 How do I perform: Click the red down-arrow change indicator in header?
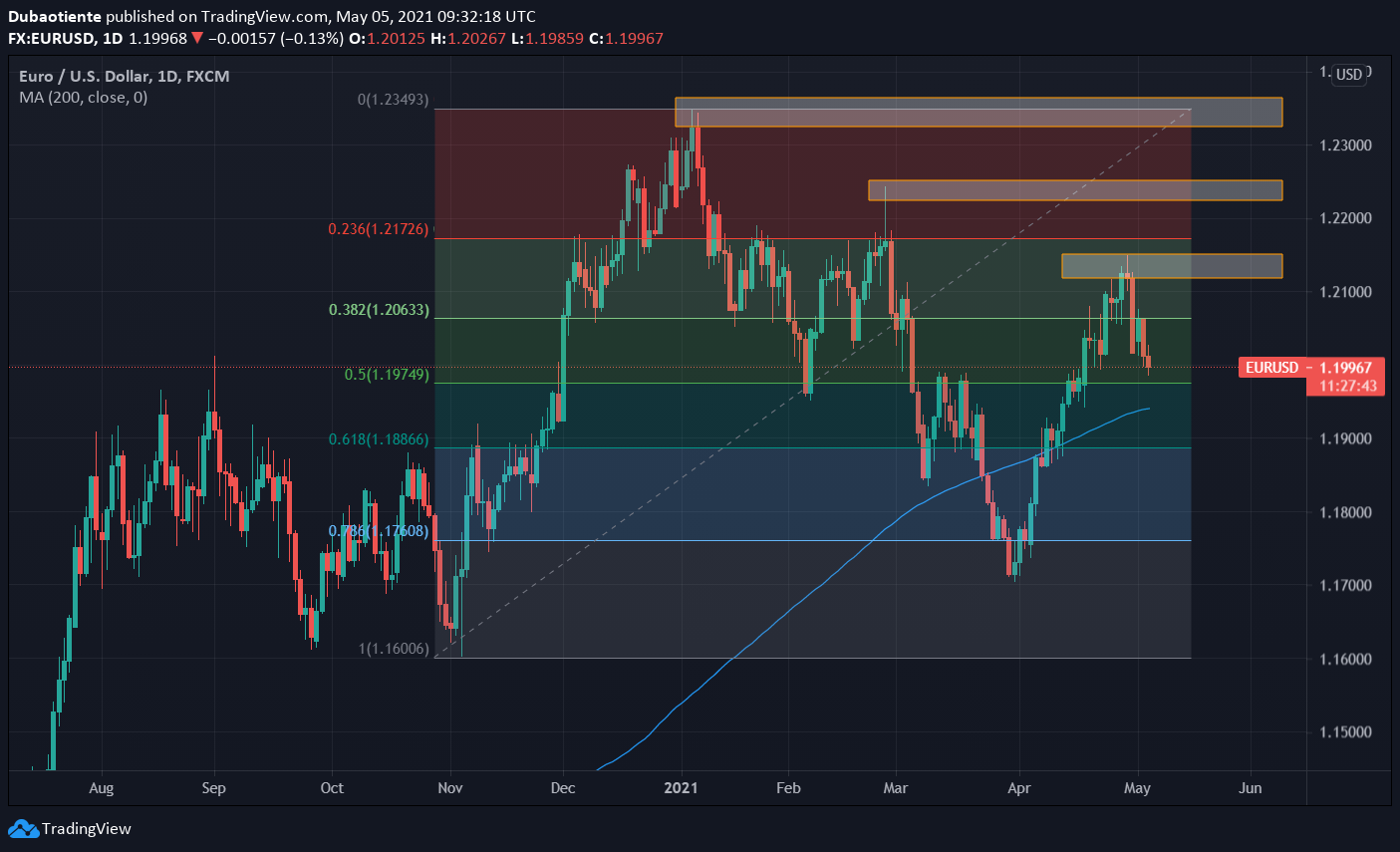(197, 38)
